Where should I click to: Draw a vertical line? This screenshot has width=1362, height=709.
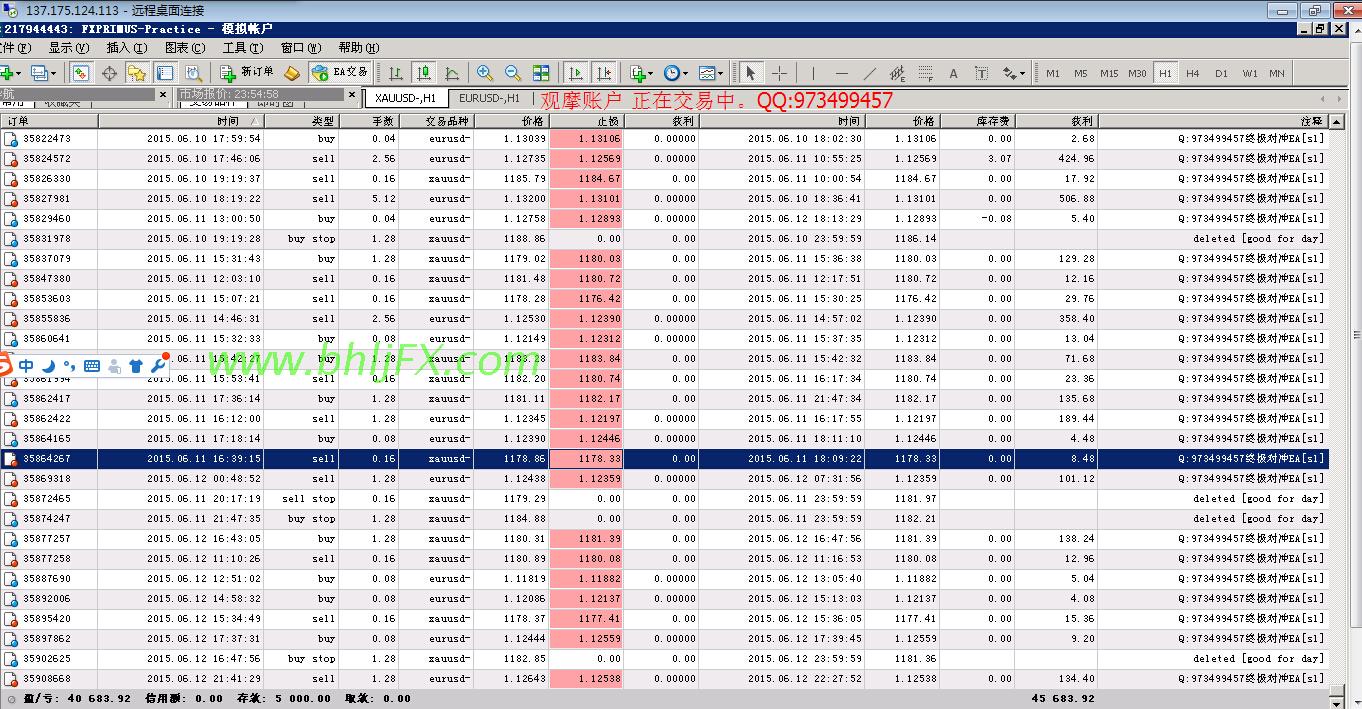[813, 73]
